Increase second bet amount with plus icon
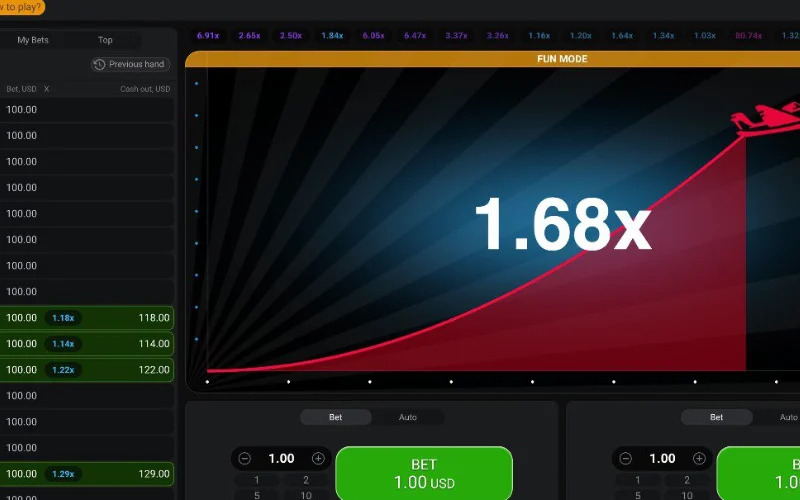Viewport: 800px width, 500px height. coord(699,459)
